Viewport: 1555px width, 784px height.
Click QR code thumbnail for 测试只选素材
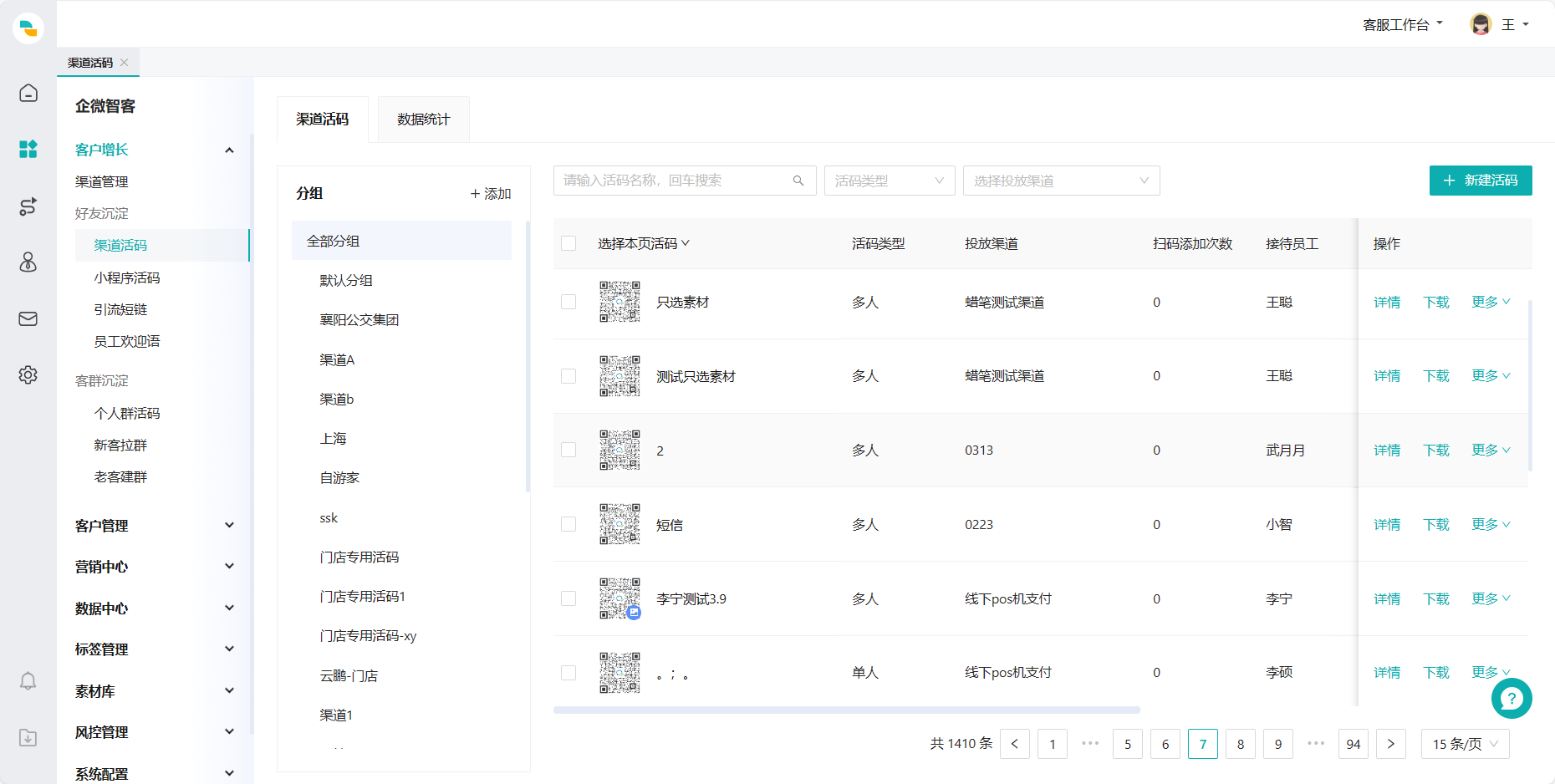[x=619, y=376]
